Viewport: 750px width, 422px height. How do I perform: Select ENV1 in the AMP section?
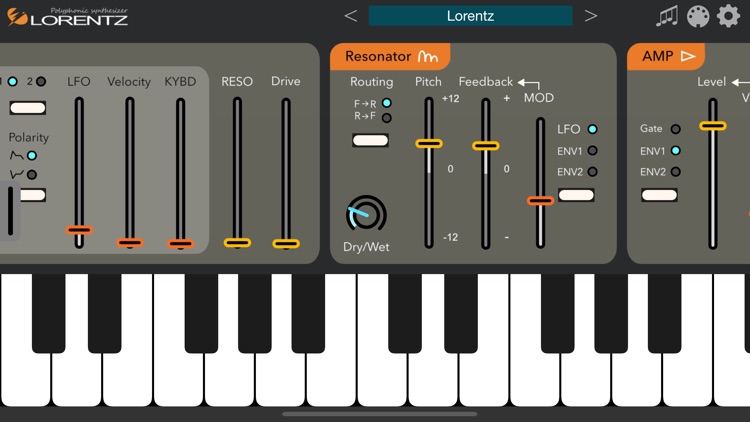pos(675,151)
